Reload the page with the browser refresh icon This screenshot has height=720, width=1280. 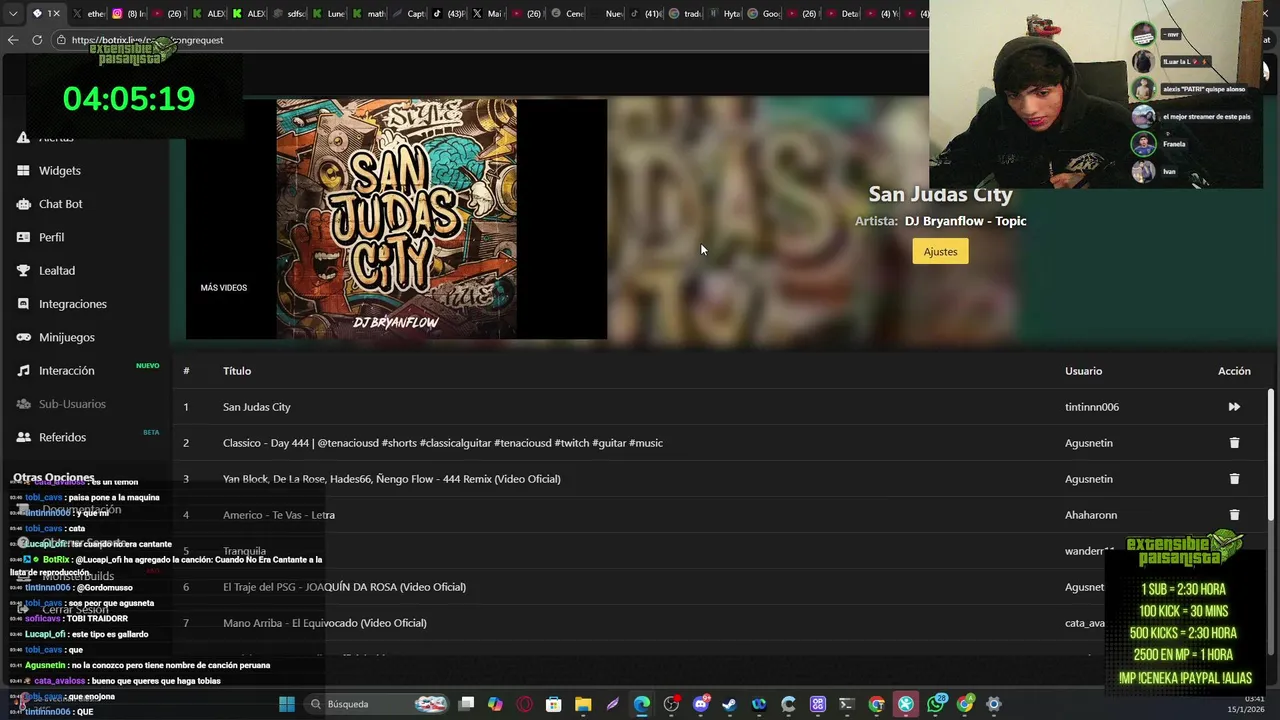[x=37, y=40]
